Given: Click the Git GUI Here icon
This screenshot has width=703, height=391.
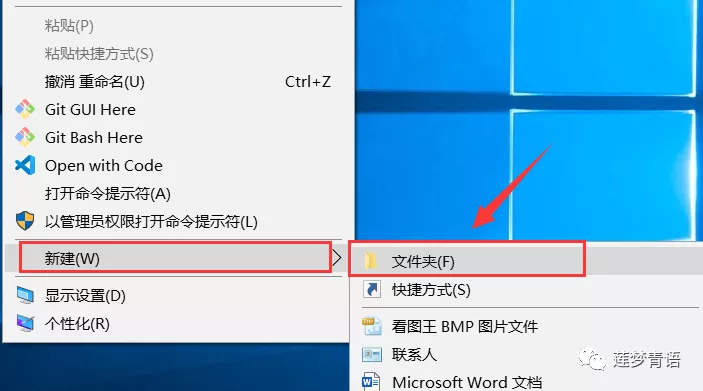Looking at the screenshot, I should [25, 109].
